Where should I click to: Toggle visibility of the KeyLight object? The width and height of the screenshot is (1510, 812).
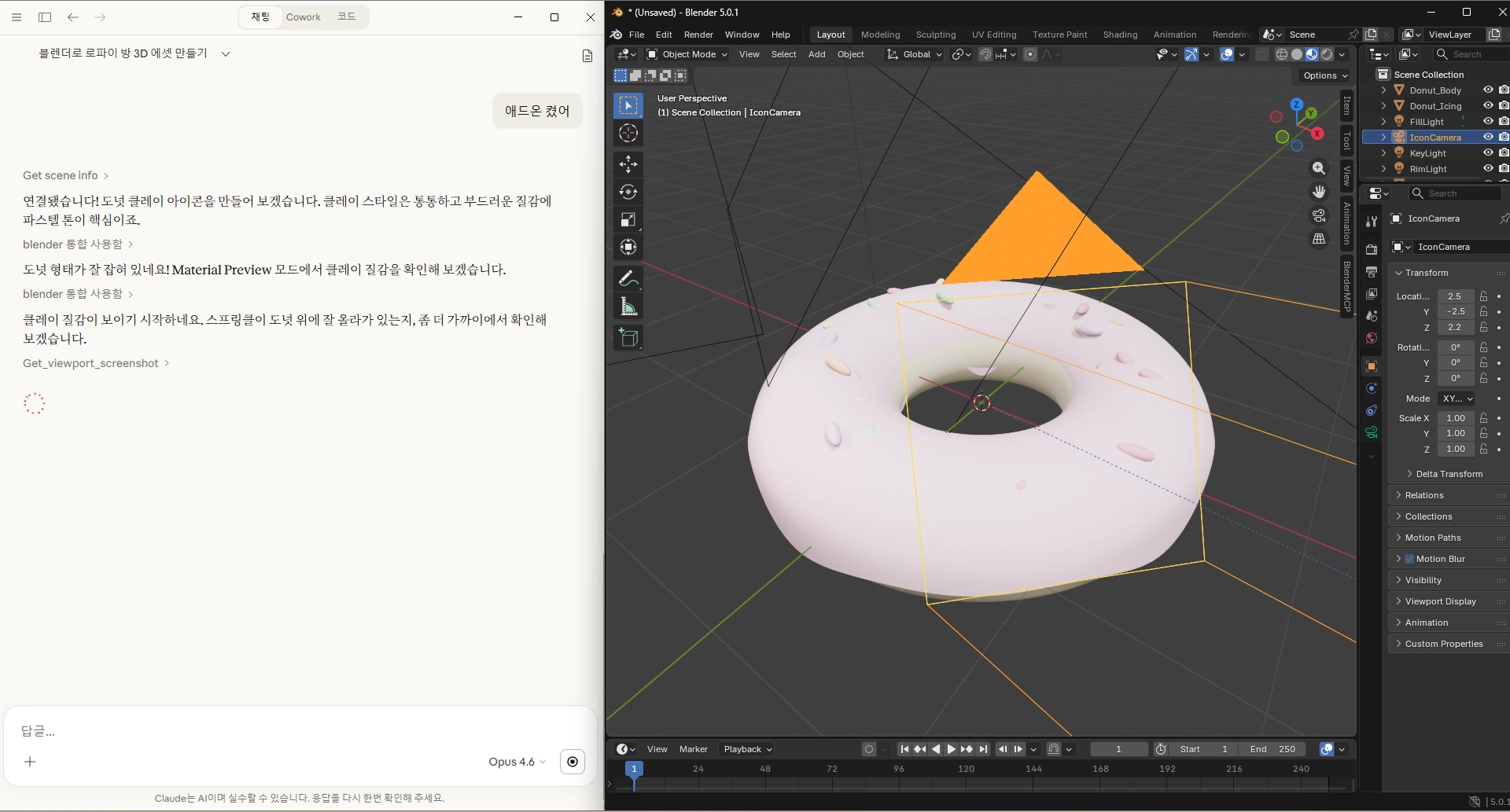pyautogui.click(x=1487, y=153)
